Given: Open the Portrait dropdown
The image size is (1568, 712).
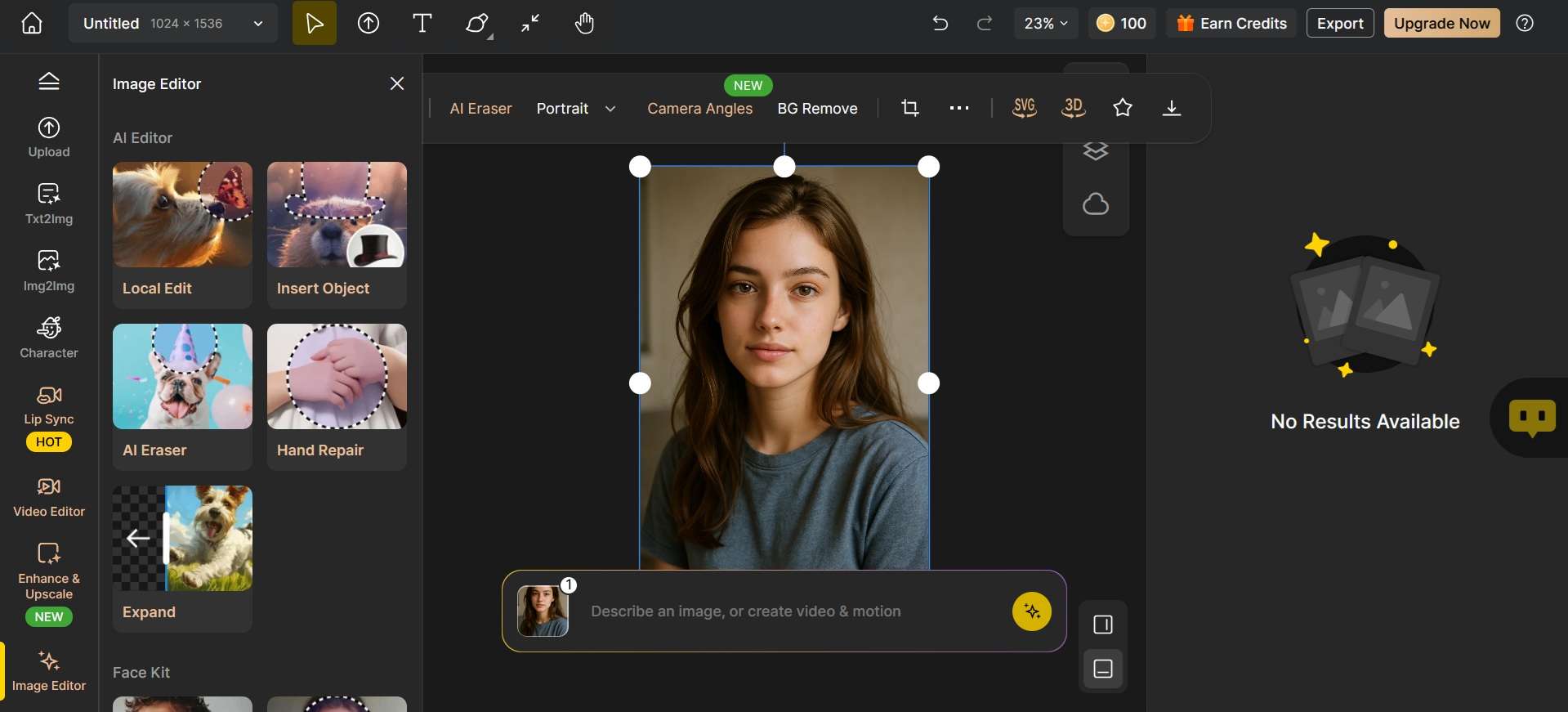Looking at the screenshot, I should click(576, 109).
